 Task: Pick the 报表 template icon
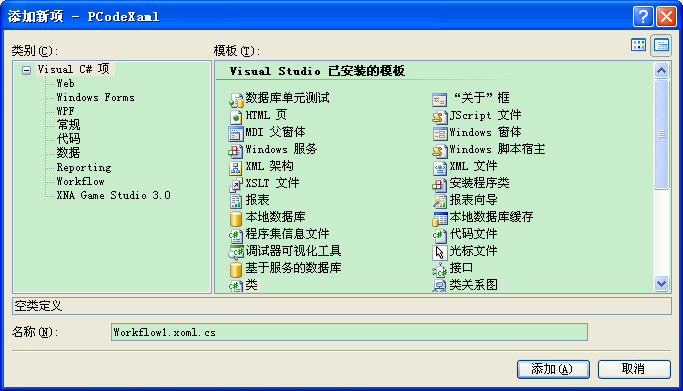(x=236, y=202)
